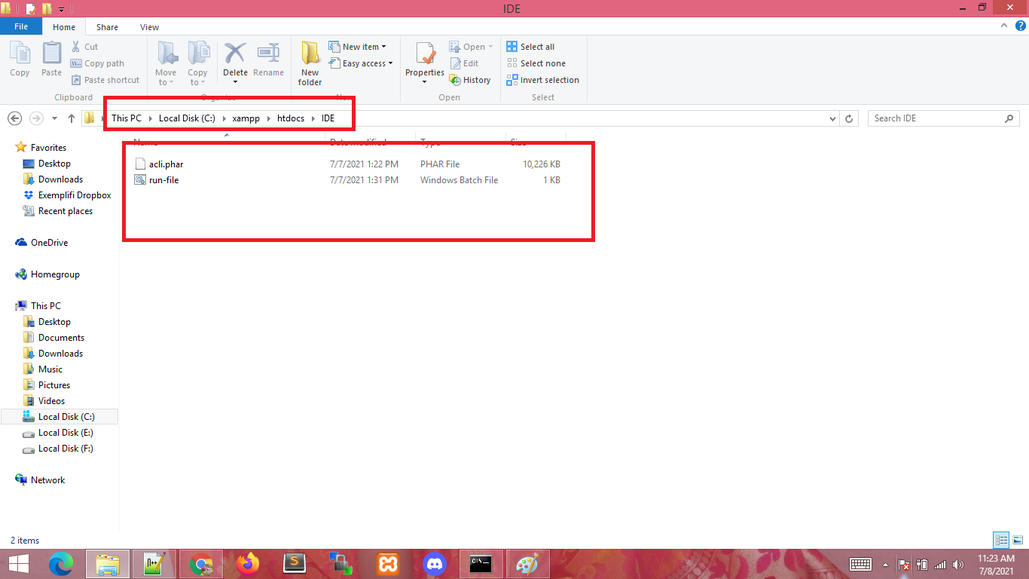
Task: Expand the New item dropdown
Action: pos(356,45)
